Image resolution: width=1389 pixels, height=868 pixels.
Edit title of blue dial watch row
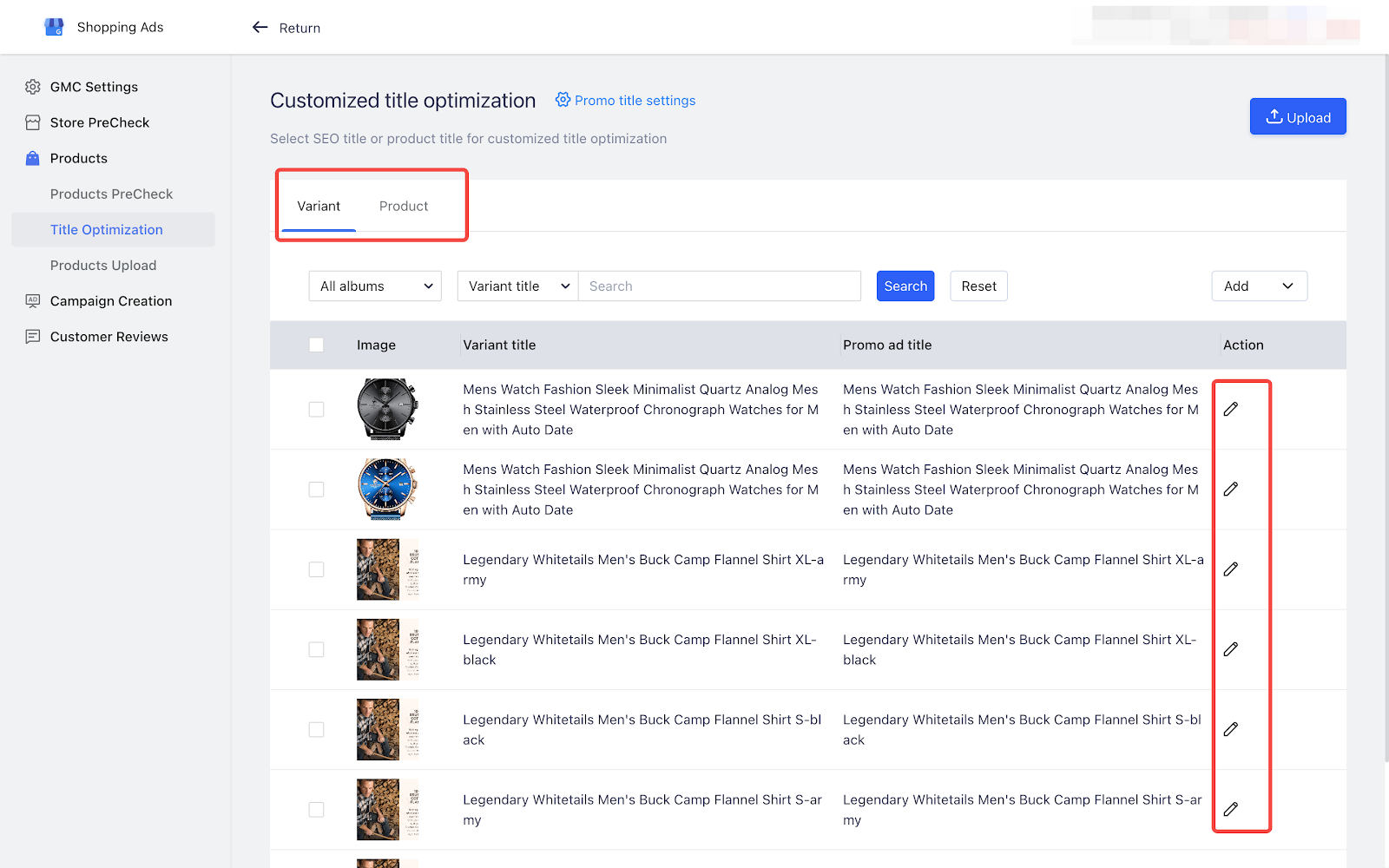pos(1231,490)
